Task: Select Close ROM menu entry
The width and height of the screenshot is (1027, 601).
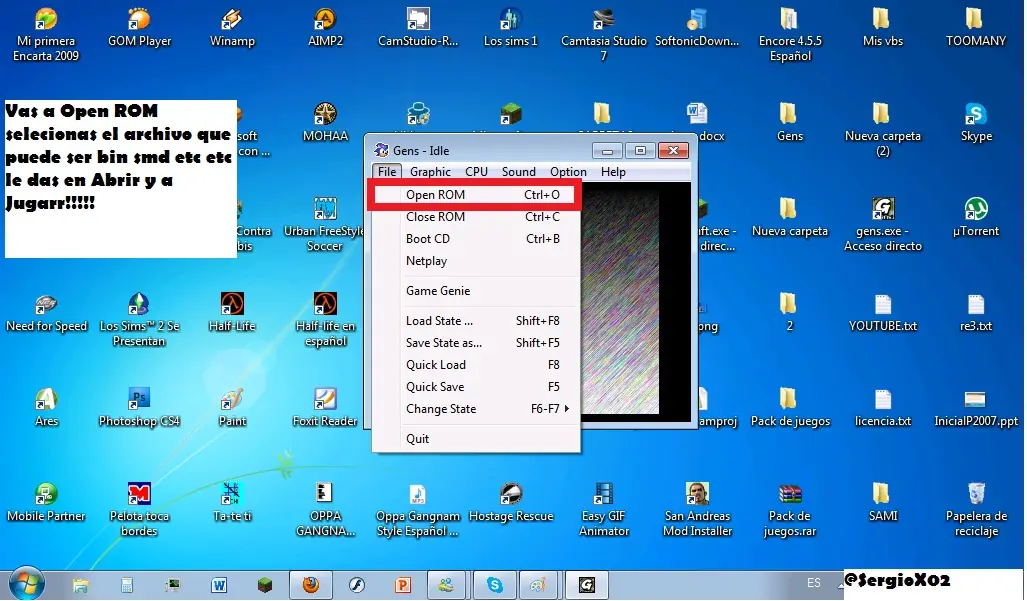Action: point(476,217)
